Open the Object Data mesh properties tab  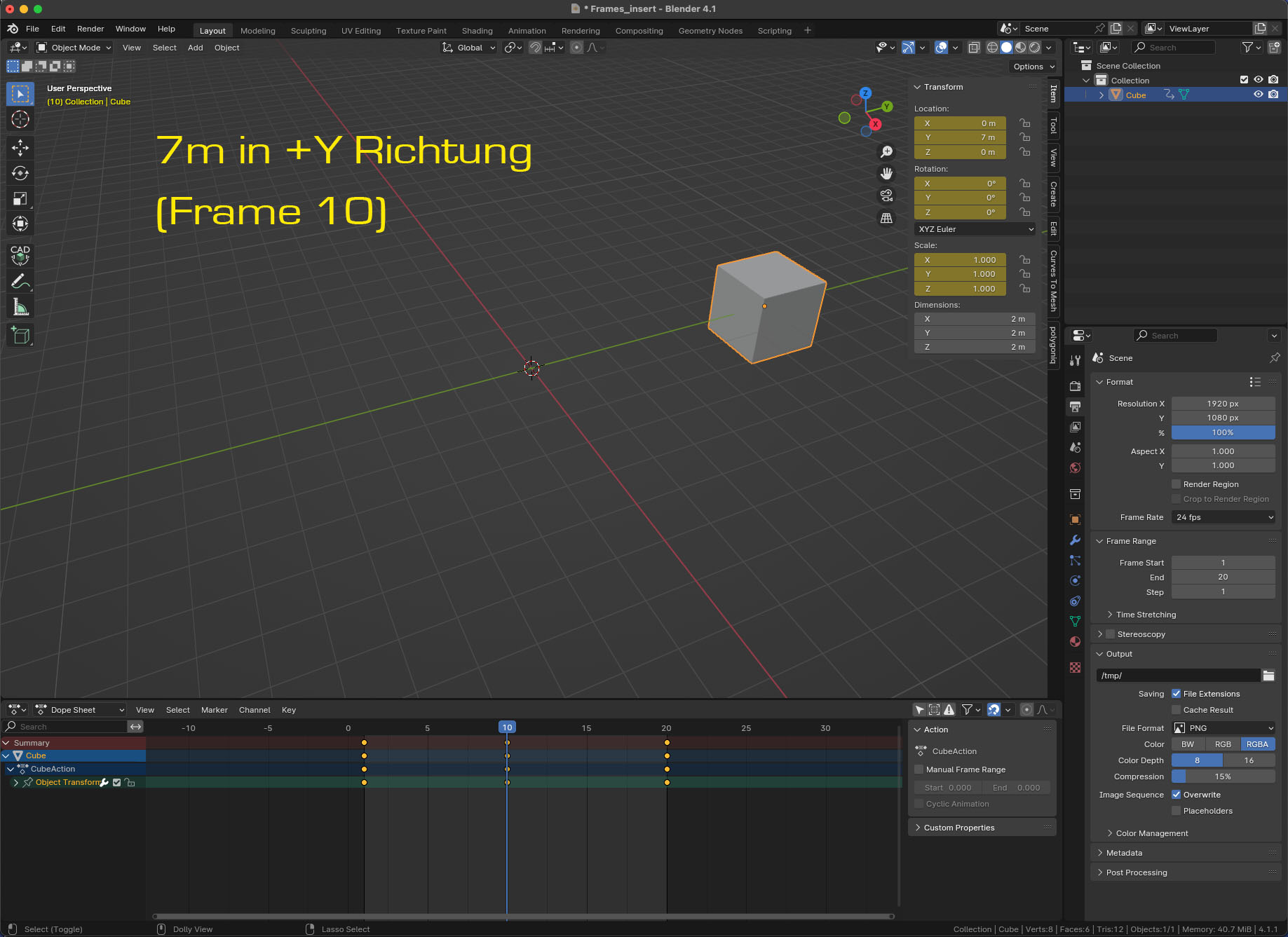pos(1075,621)
